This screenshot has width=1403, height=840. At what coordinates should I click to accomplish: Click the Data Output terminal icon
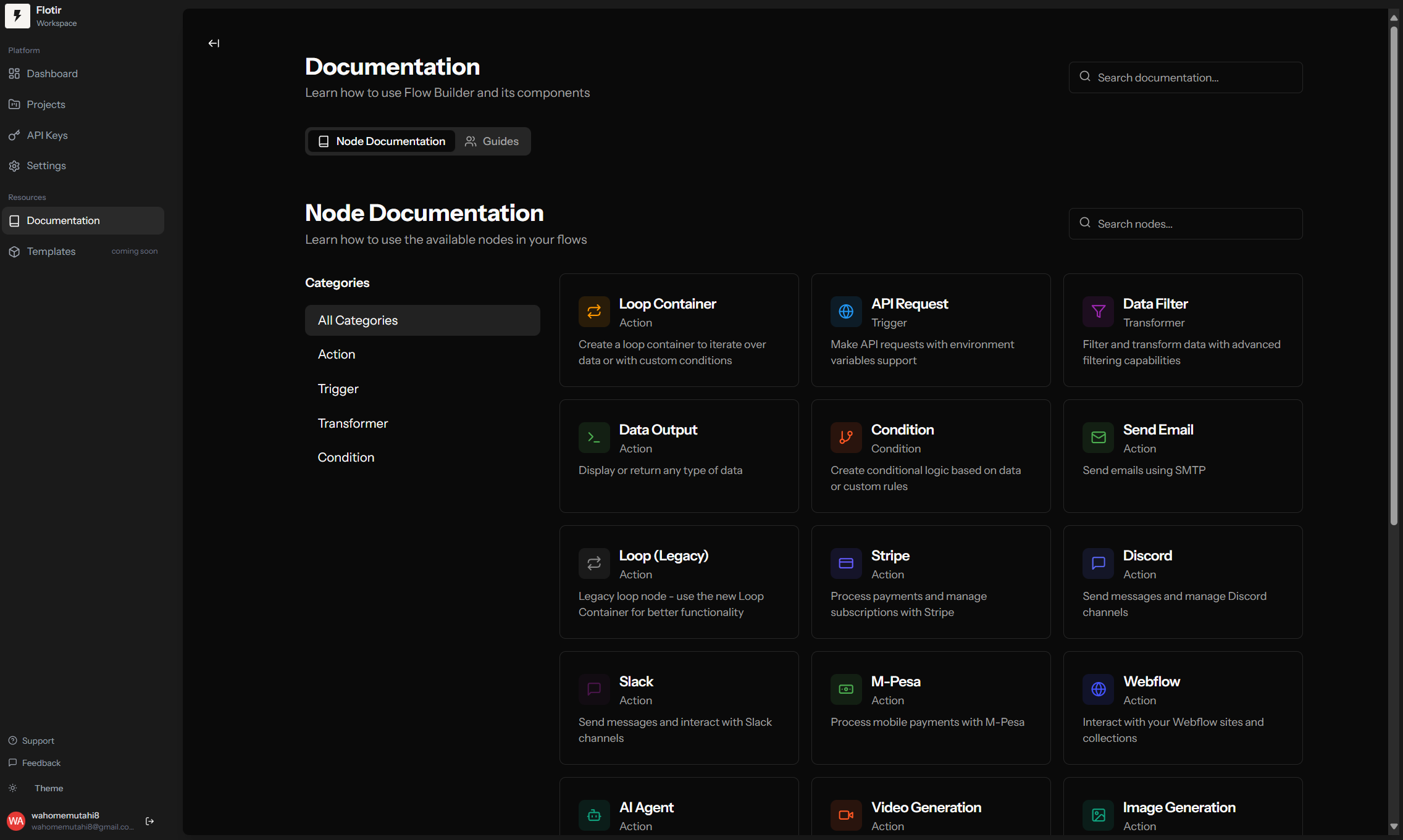[x=593, y=438]
